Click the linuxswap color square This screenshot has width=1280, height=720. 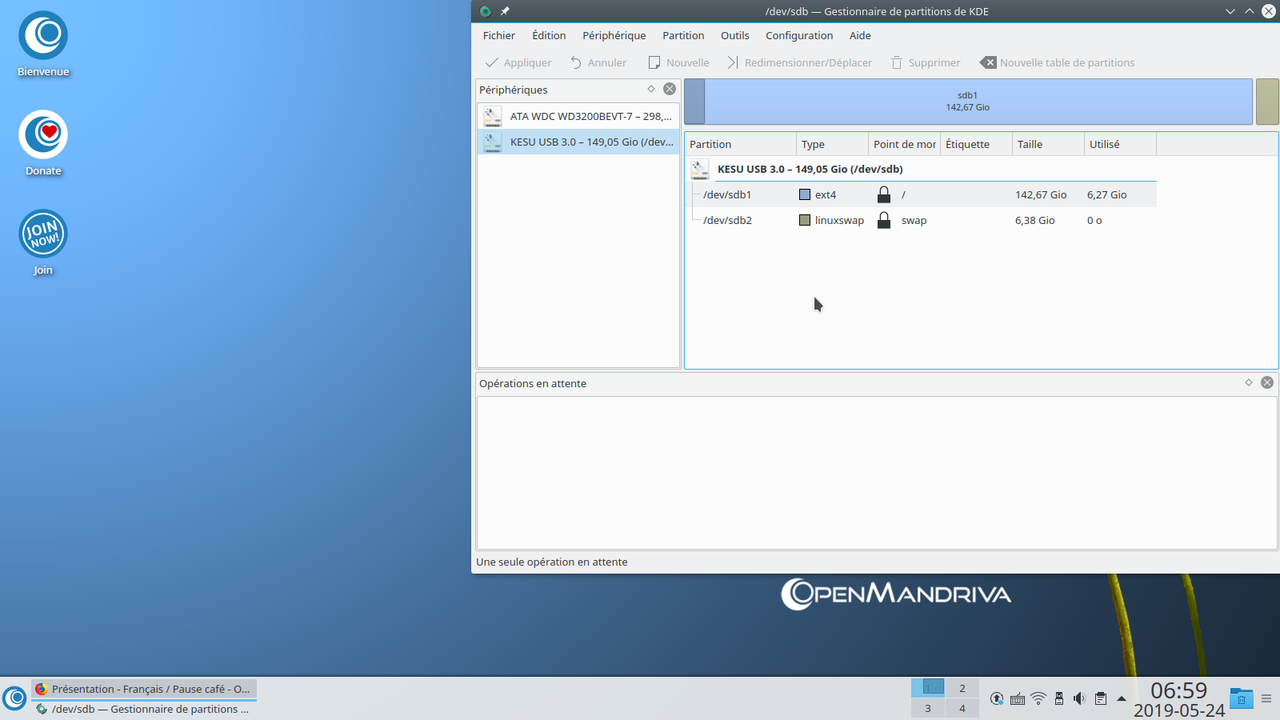click(805, 220)
